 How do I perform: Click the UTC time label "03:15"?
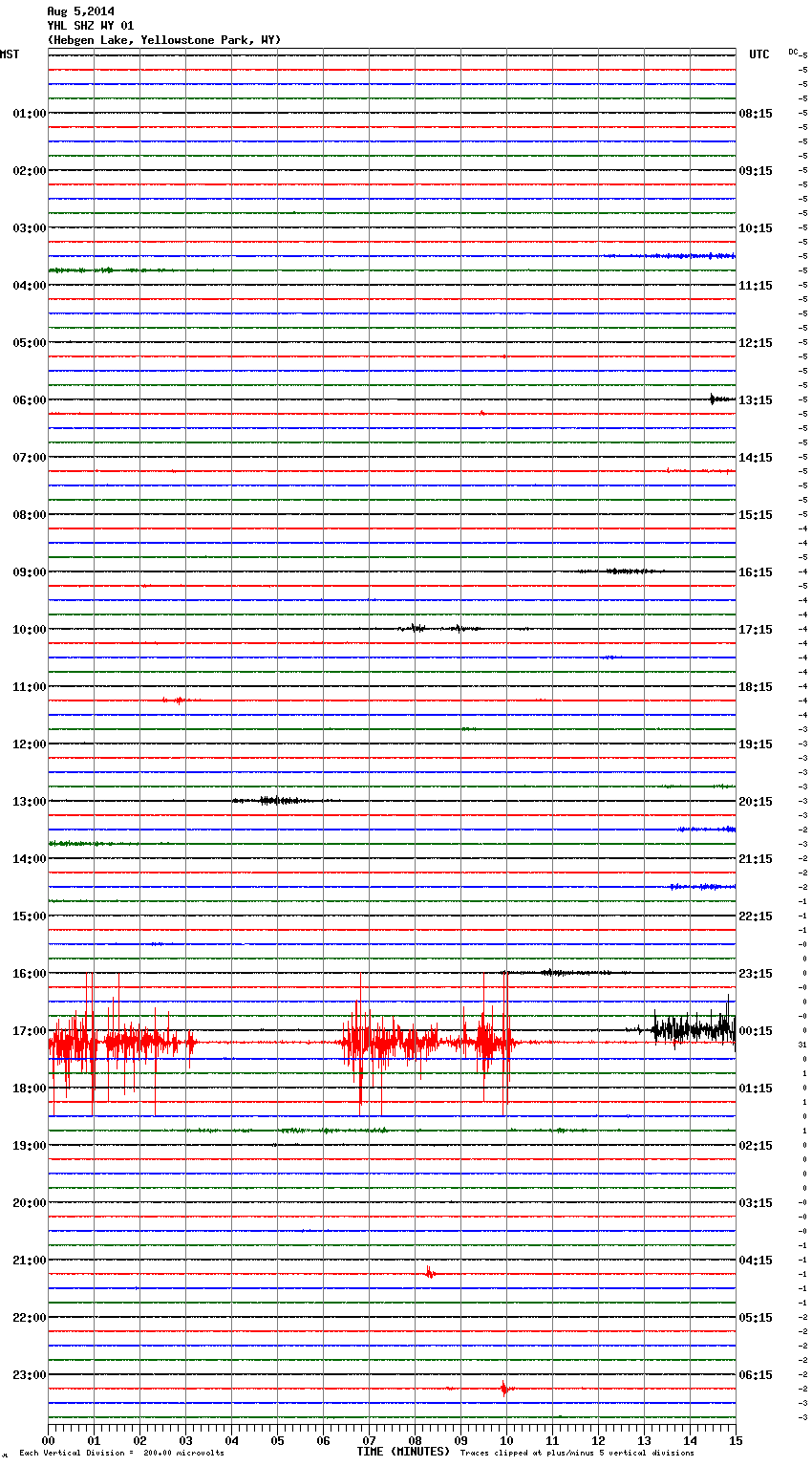(x=756, y=1203)
